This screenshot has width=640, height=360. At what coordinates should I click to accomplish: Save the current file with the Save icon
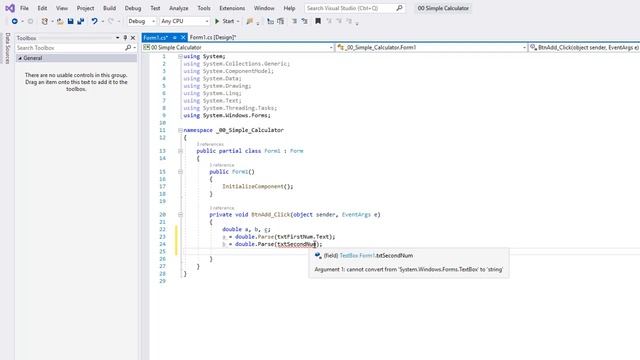[70, 21]
